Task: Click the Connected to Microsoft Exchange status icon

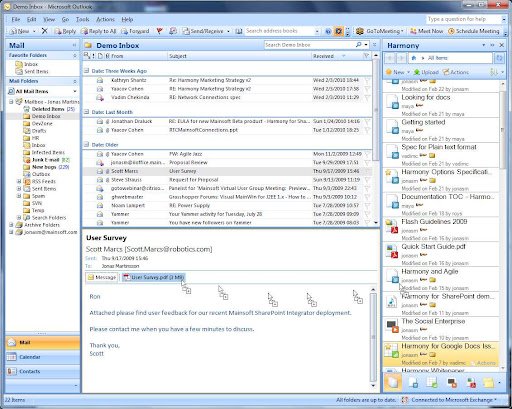Action: 405,400
